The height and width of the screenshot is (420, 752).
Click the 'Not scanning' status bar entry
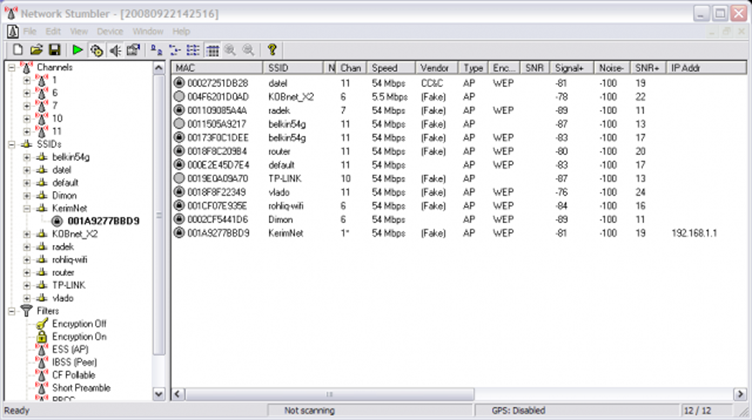(x=369, y=410)
